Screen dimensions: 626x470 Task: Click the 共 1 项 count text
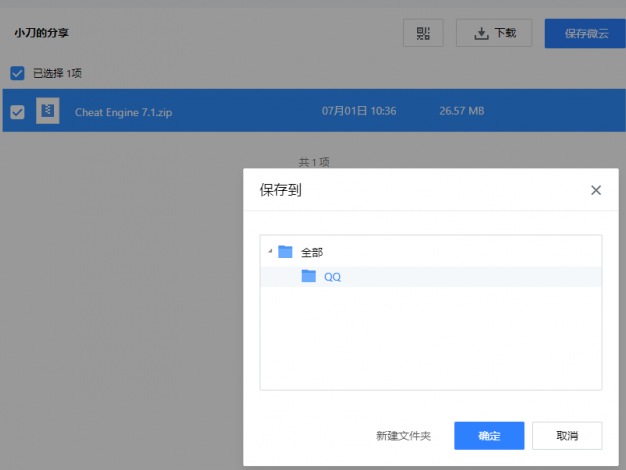314,162
